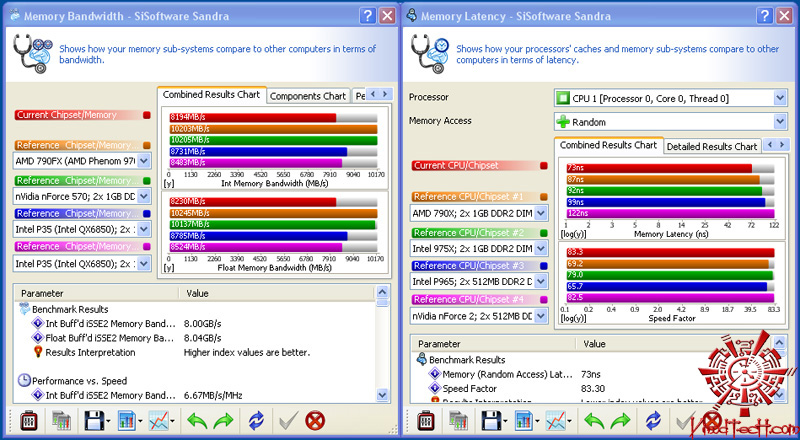This screenshot has height=440, width=800.
Task: Click line graph icon in Memory Latency toolbar
Action: [x=556, y=421]
